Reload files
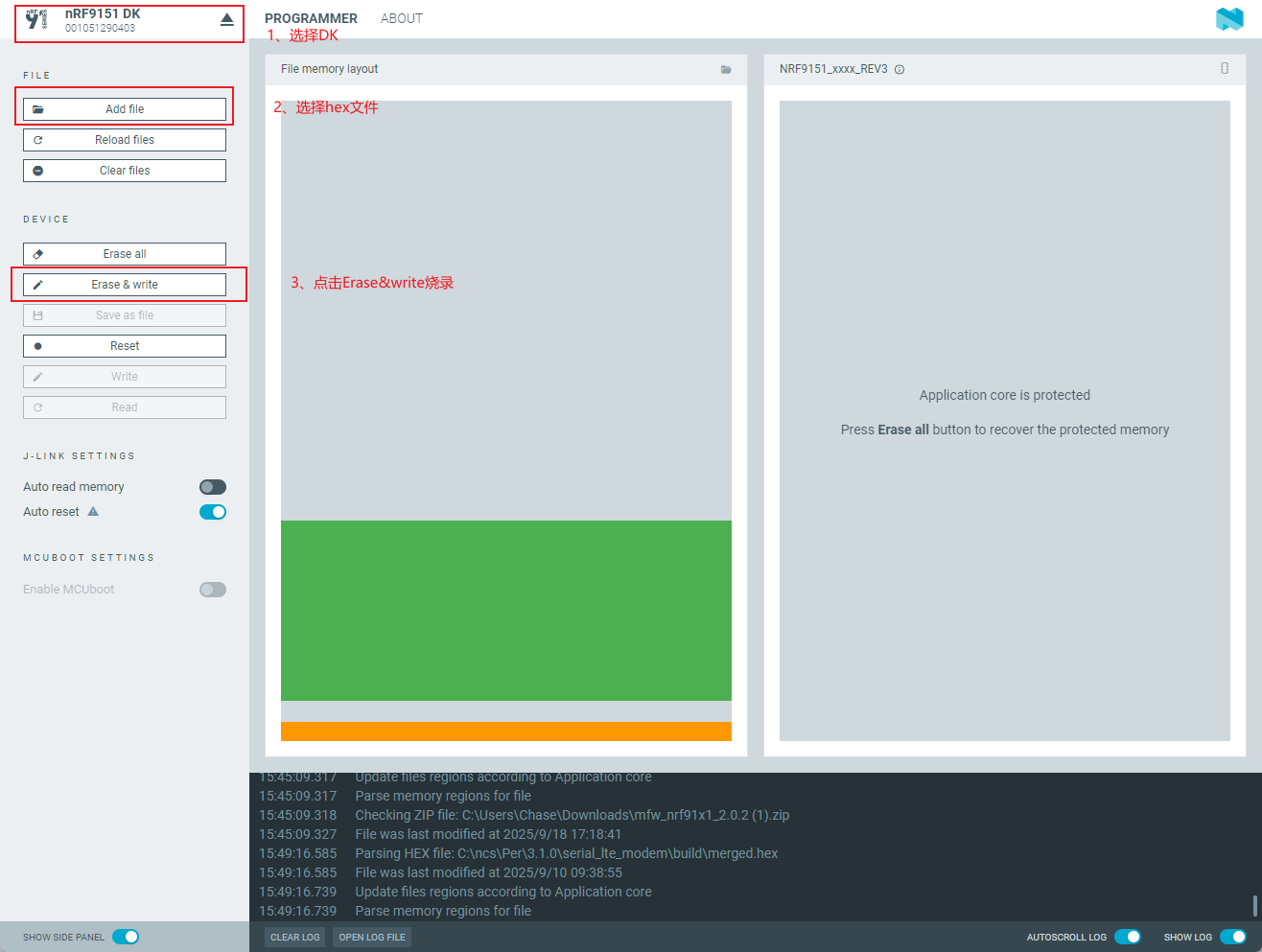1262x952 pixels. pyautogui.click(x=125, y=140)
